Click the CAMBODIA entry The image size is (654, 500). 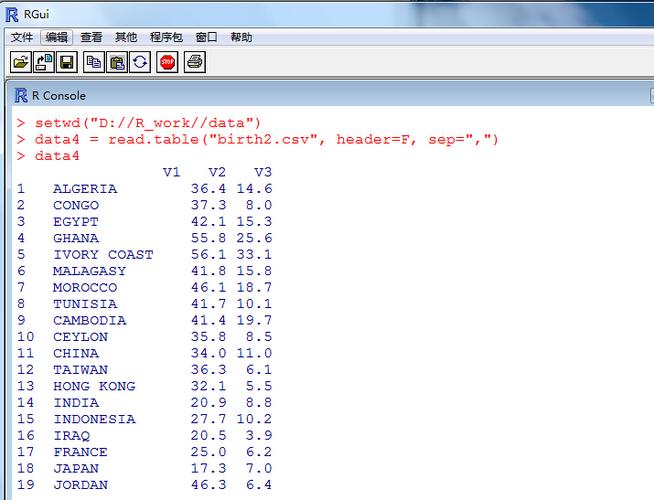tap(90, 320)
